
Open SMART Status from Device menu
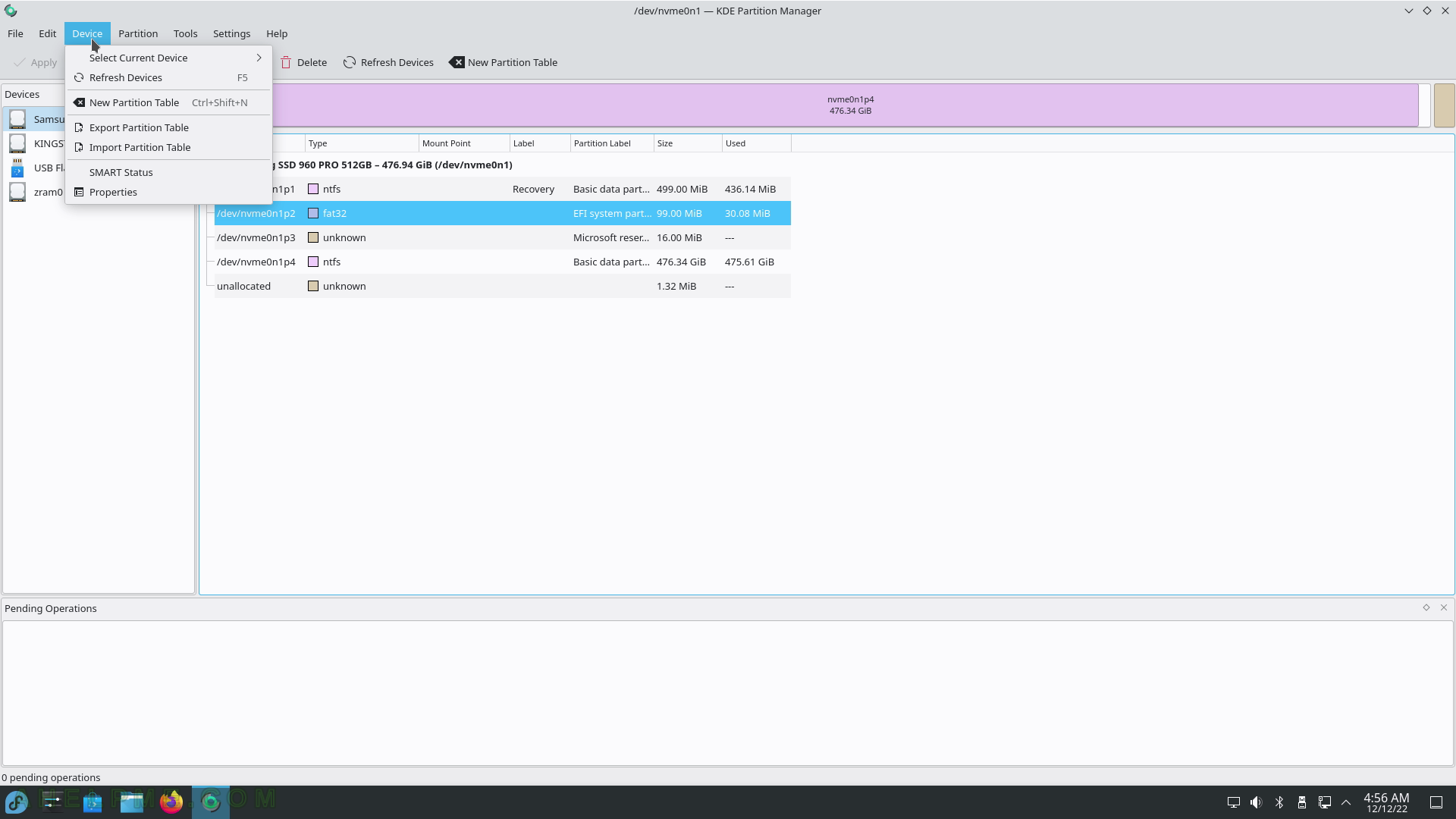tap(168, 172)
